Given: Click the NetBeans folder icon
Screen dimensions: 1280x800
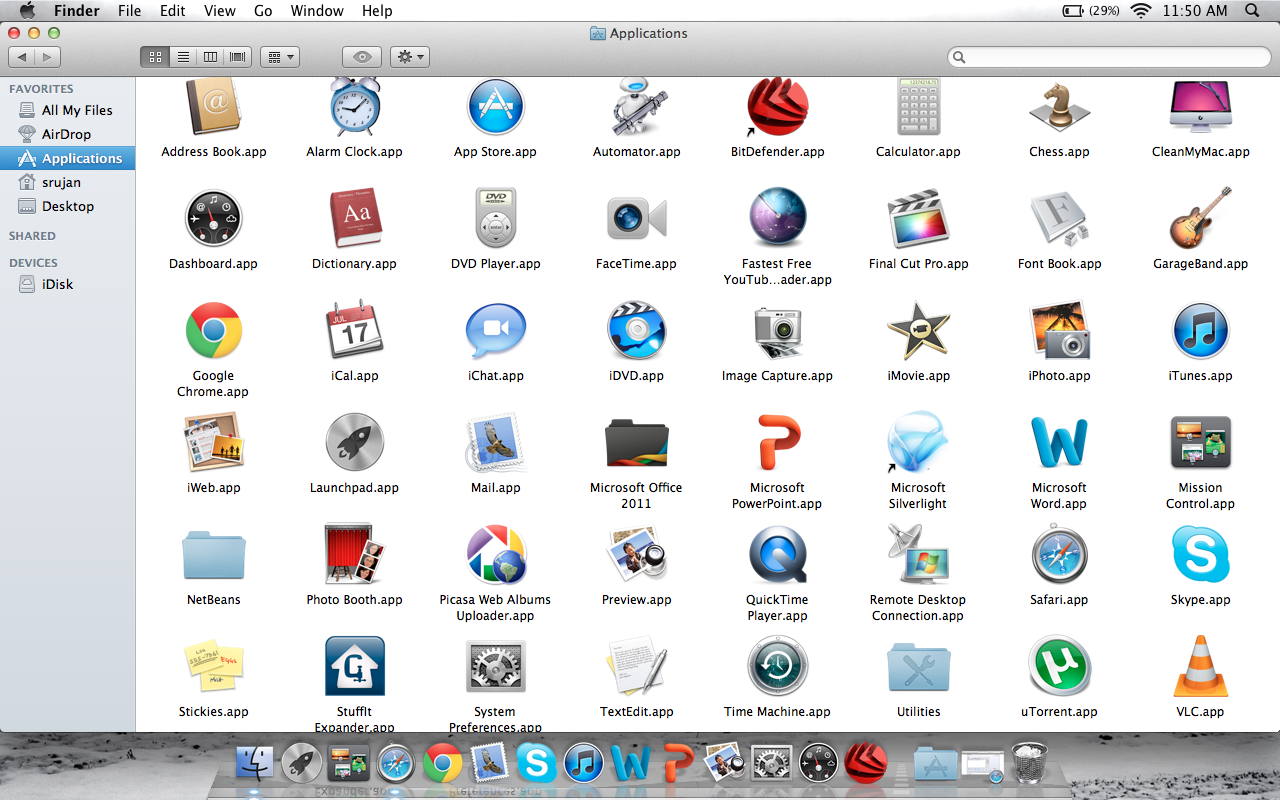Looking at the screenshot, I should 213,556.
